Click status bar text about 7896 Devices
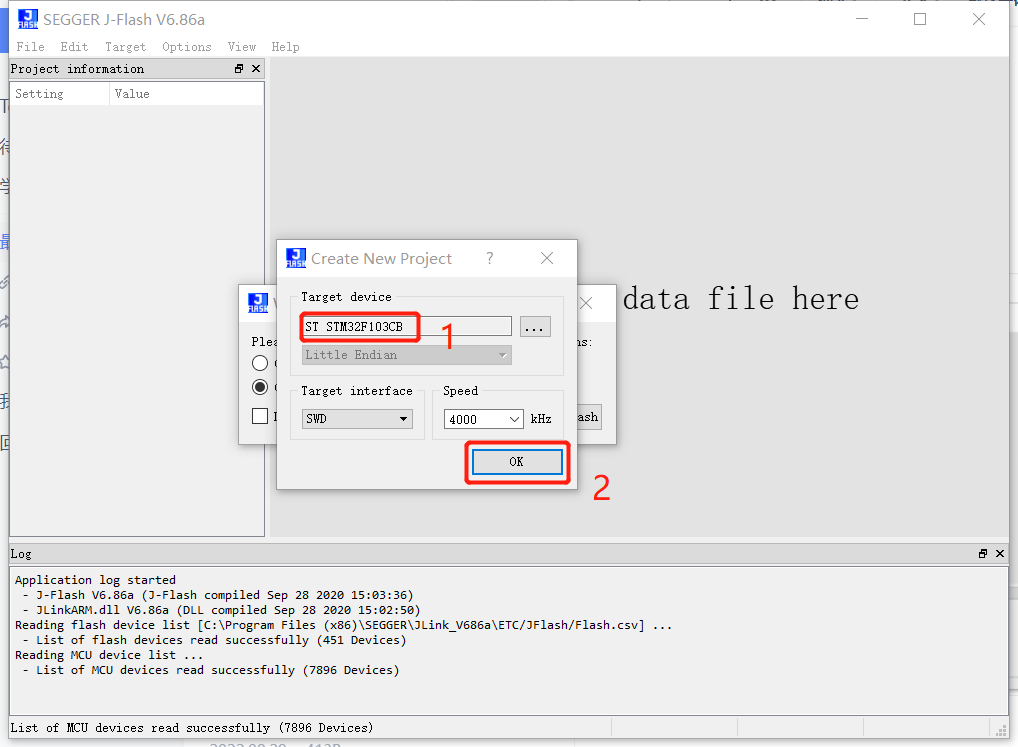The width and height of the screenshot is (1018, 747). click(192, 728)
